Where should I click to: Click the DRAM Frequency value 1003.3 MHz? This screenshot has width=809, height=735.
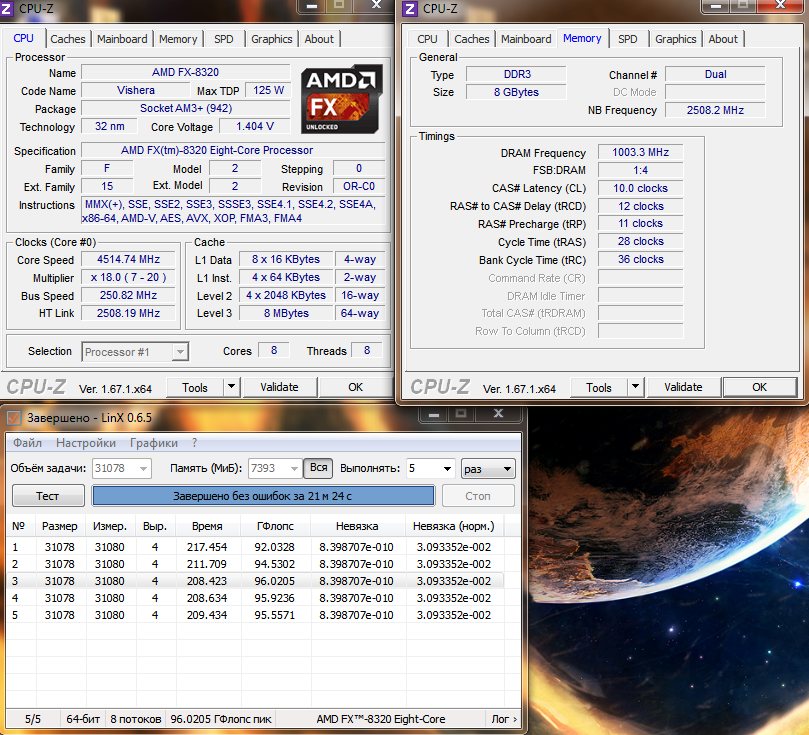640,153
